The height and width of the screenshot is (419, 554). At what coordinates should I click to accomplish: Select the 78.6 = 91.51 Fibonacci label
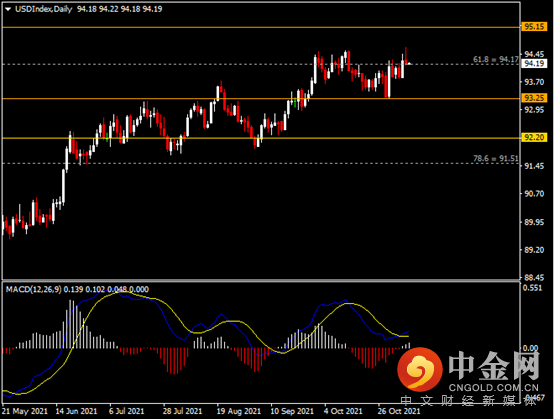tap(495, 159)
